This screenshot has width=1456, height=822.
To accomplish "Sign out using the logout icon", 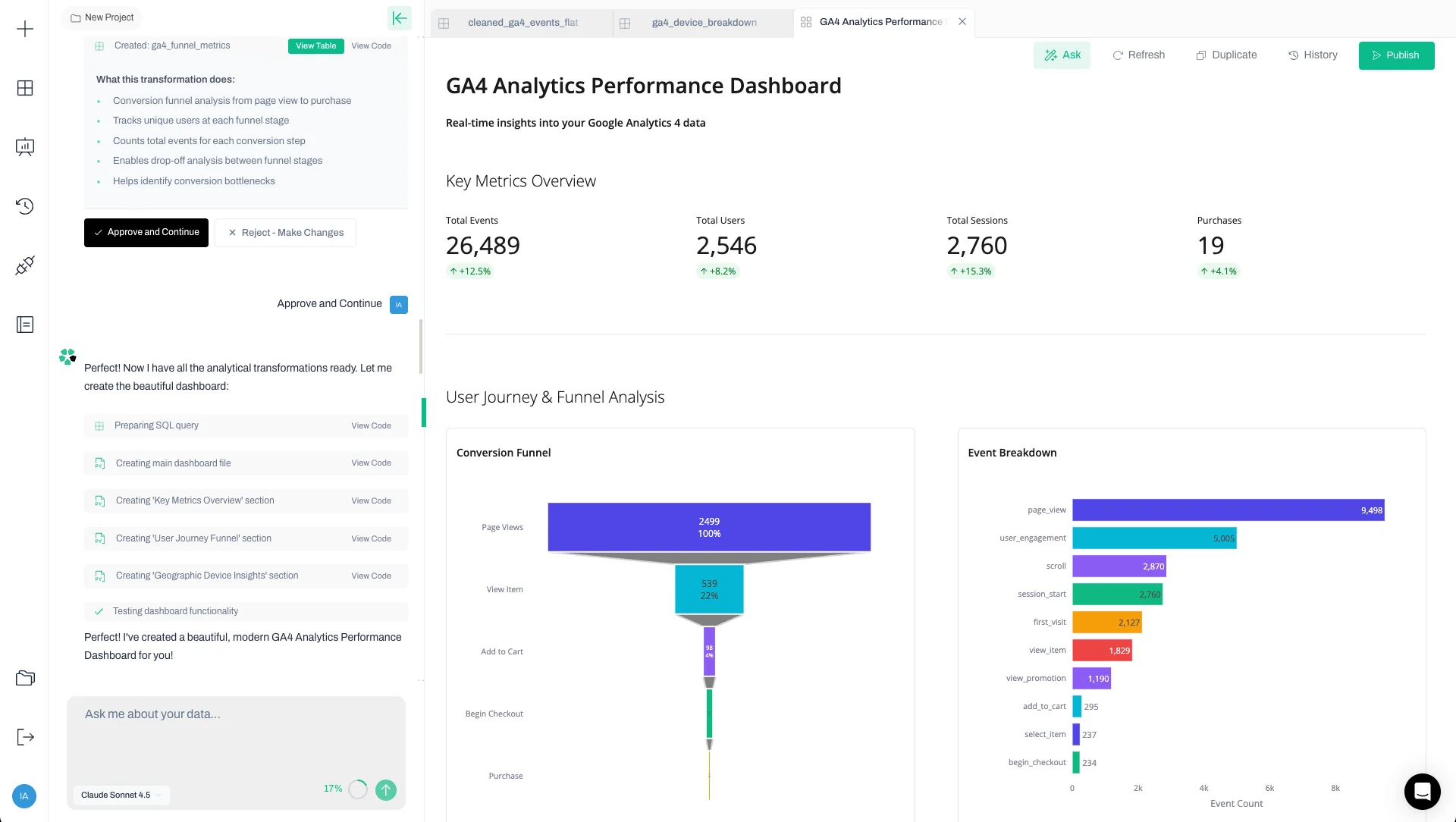I will coord(25,736).
